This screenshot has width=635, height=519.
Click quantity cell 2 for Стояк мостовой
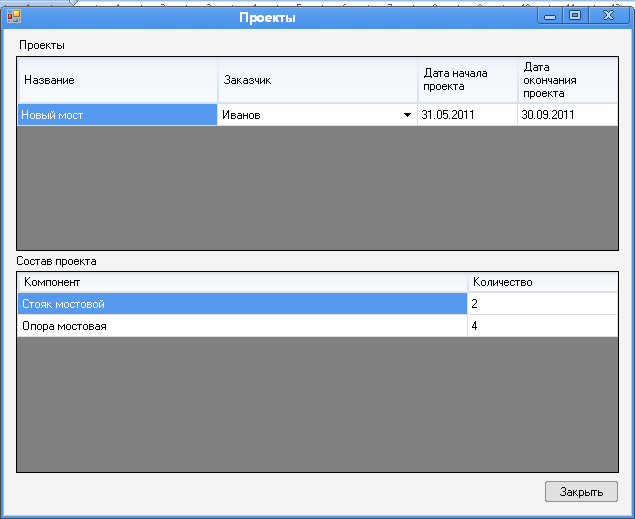pyautogui.click(x=543, y=304)
